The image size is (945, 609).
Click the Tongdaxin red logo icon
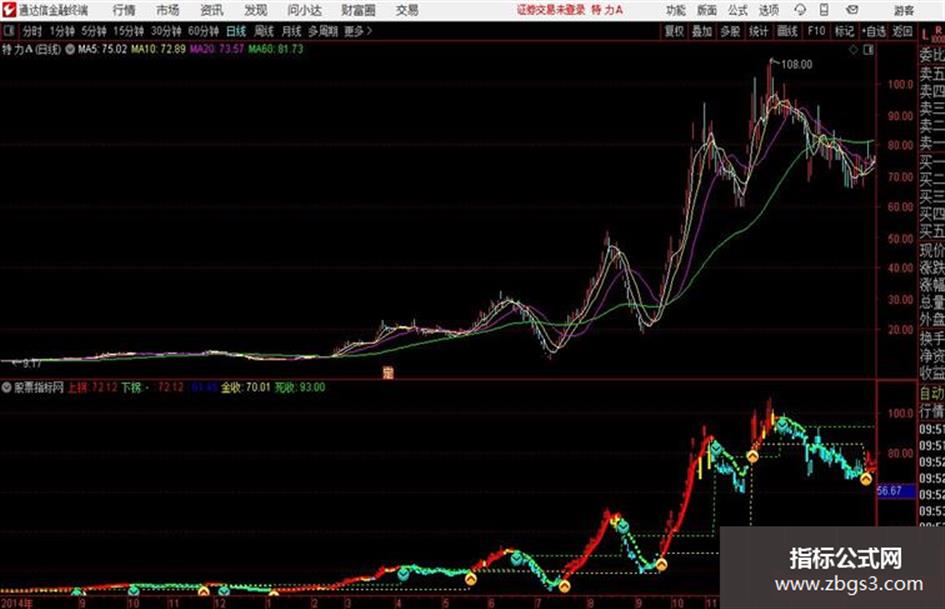pyautogui.click(x=8, y=10)
